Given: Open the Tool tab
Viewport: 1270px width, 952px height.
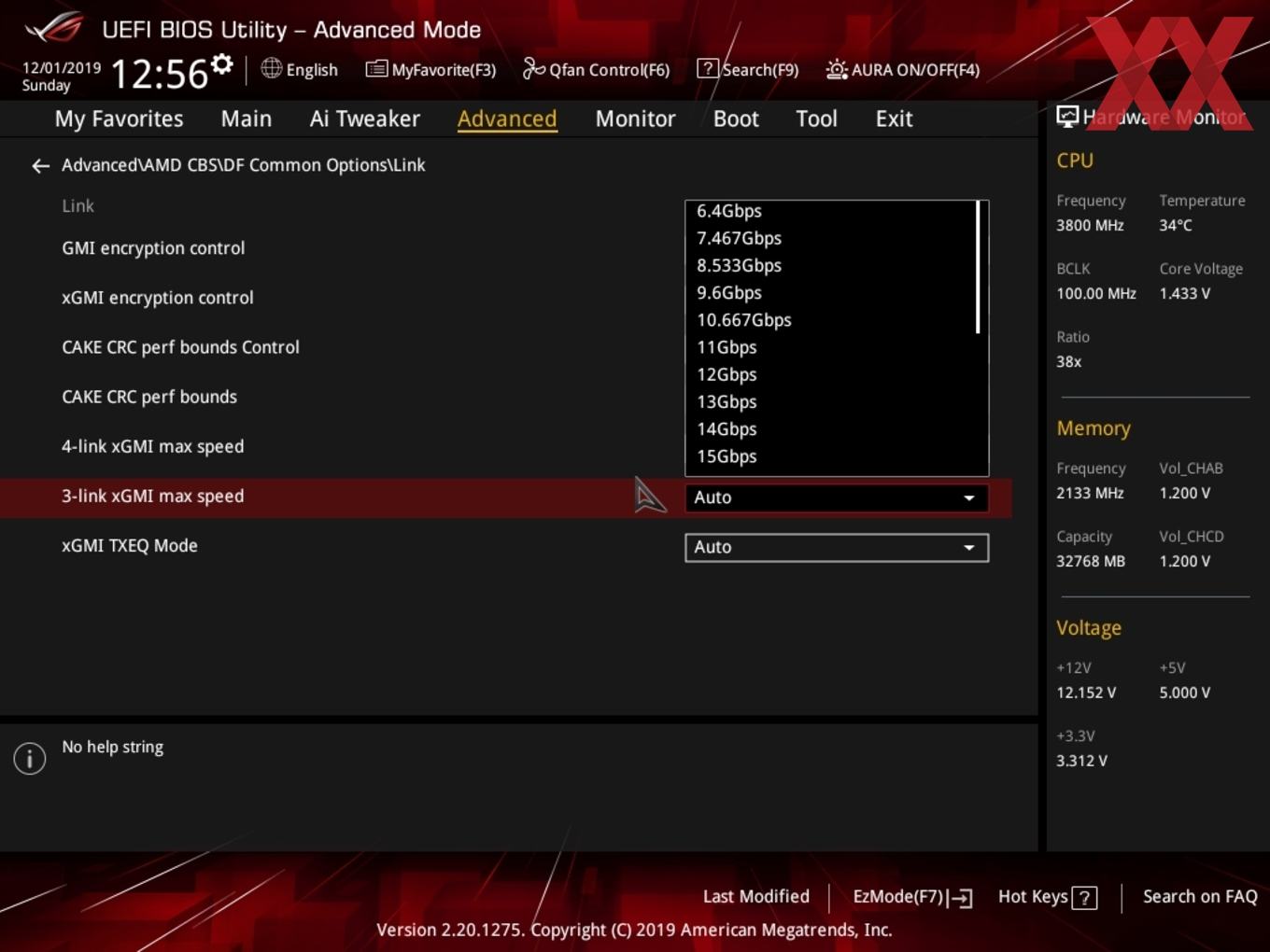Looking at the screenshot, I should [816, 119].
